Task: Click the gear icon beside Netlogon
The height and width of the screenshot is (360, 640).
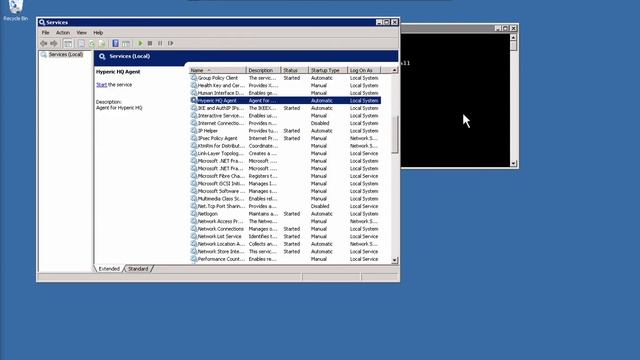Action: (194, 213)
